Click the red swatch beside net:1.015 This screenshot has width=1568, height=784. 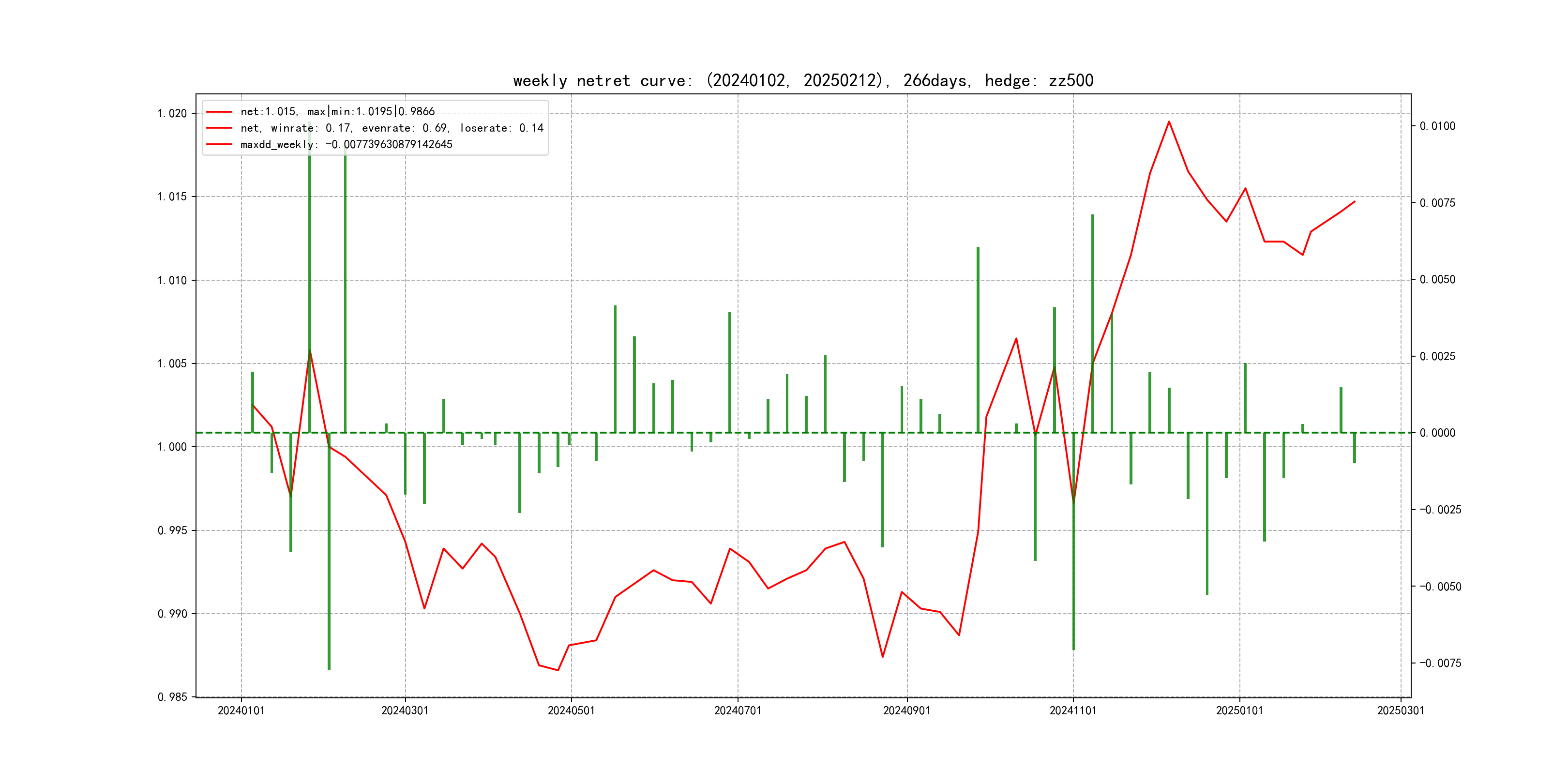click(x=219, y=112)
